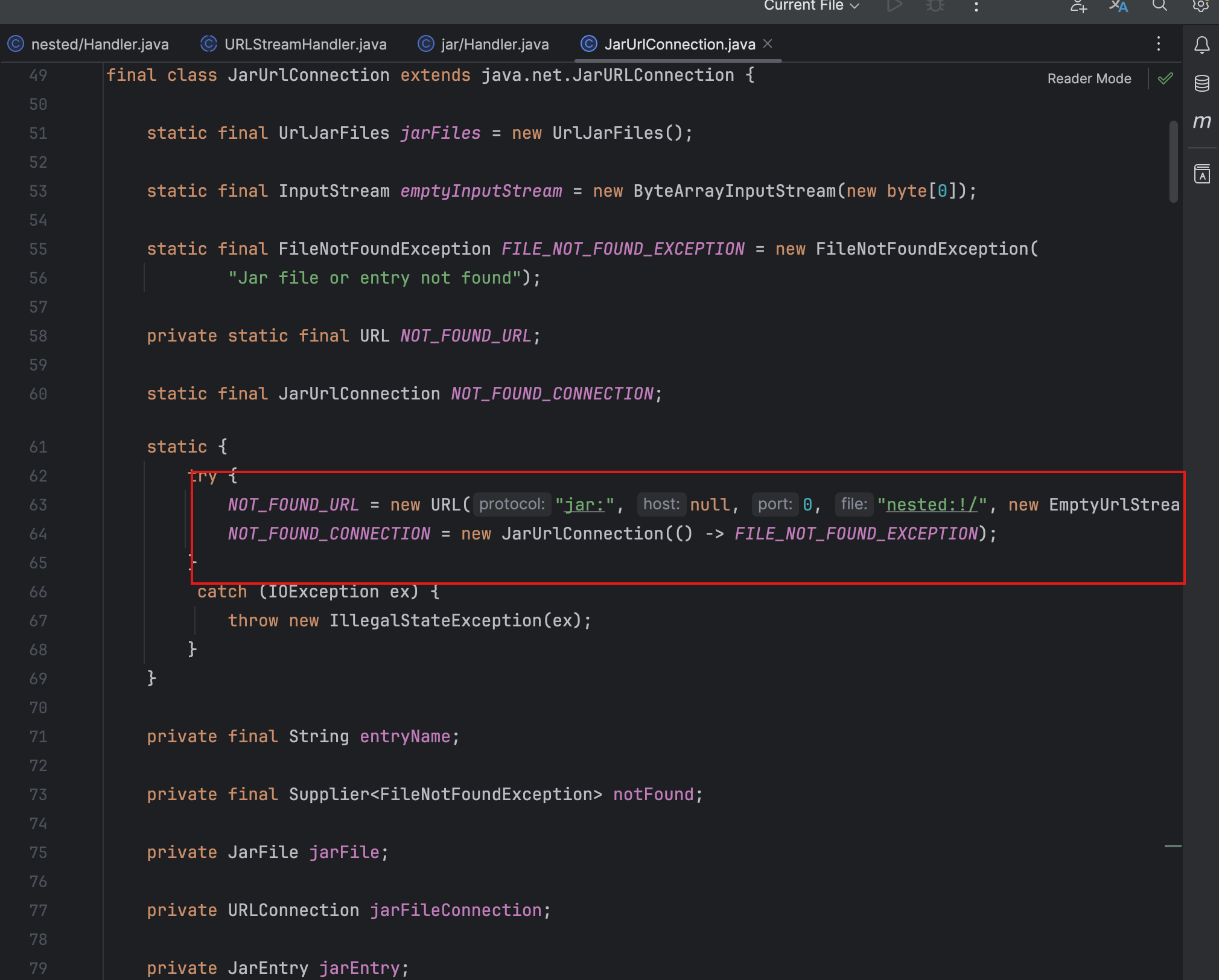This screenshot has width=1219, height=980.
Task: Open Search Everywhere with the magnifier
Action: coord(1159,6)
